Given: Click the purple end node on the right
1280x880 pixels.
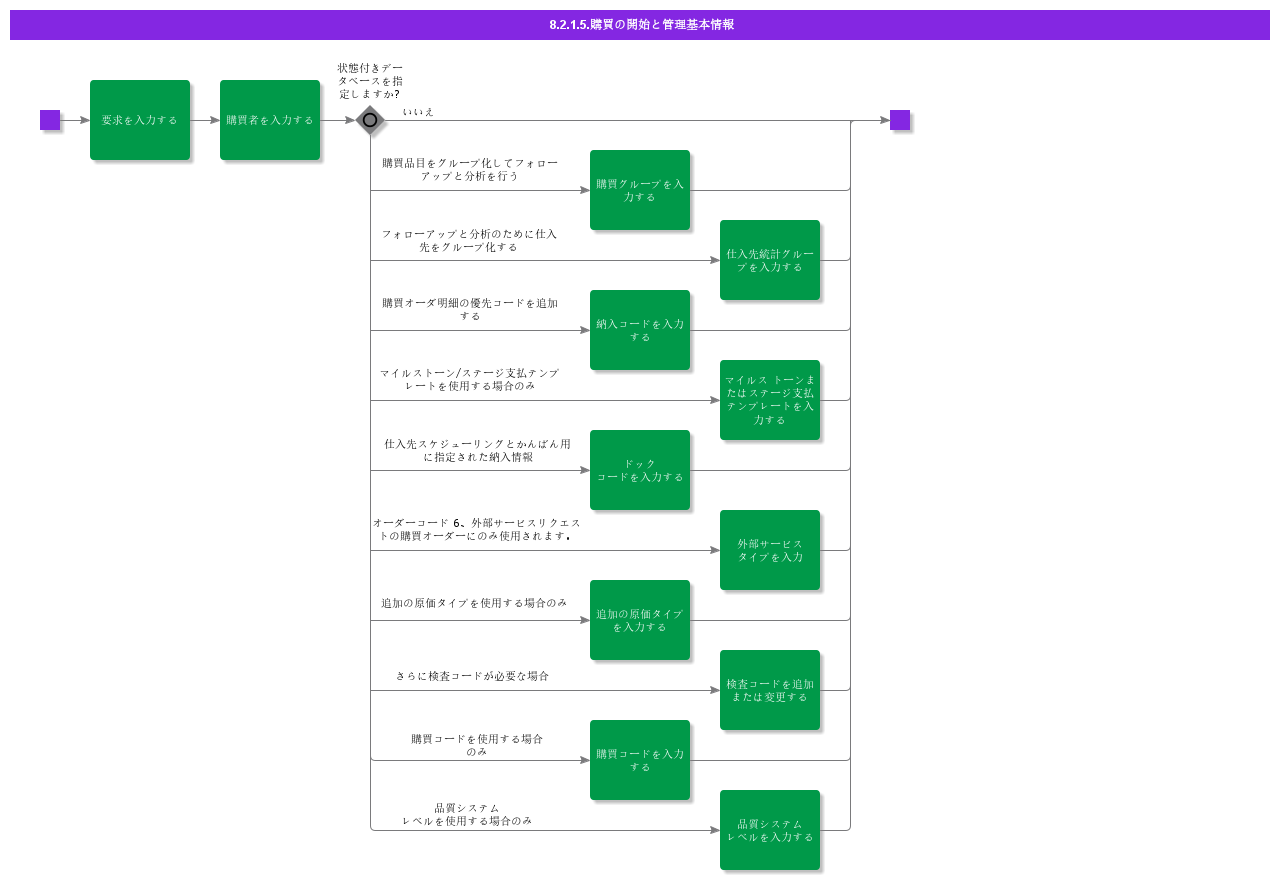Looking at the screenshot, I should [x=899, y=120].
